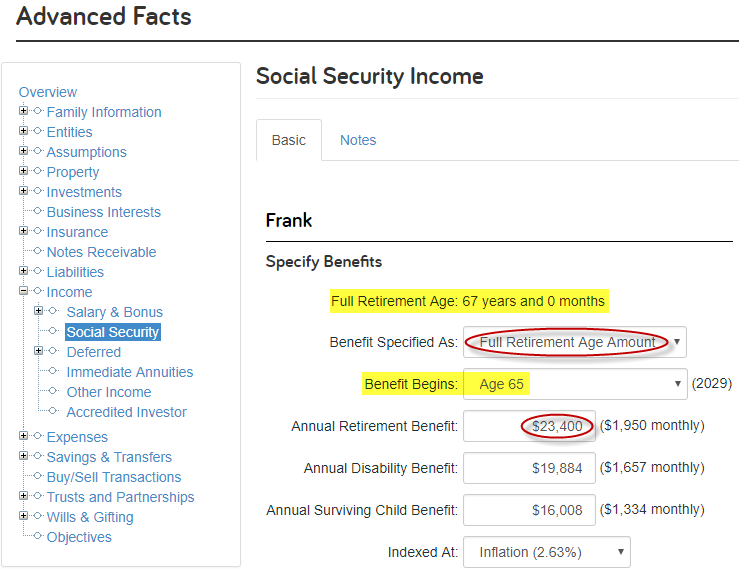Expand the Assumptions tree node
This screenshot has height=574, width=739.
click(x=23, y=151)
